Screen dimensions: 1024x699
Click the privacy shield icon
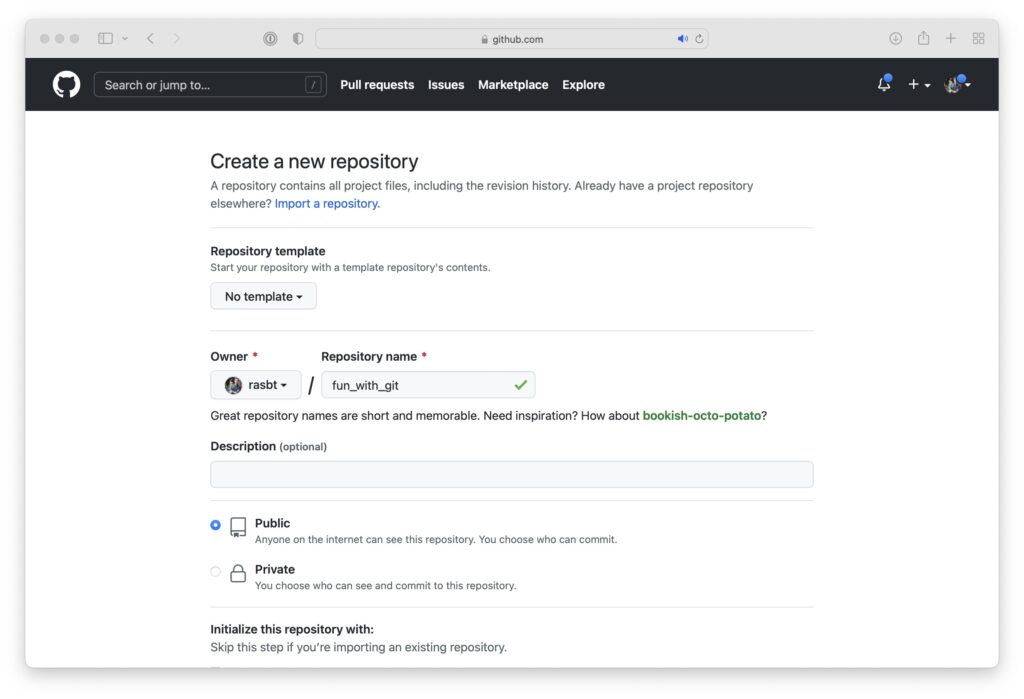pos(297,37)
